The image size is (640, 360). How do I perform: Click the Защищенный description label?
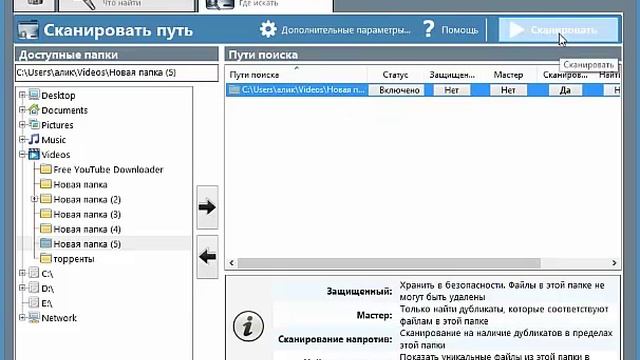(x=359, y=291)
